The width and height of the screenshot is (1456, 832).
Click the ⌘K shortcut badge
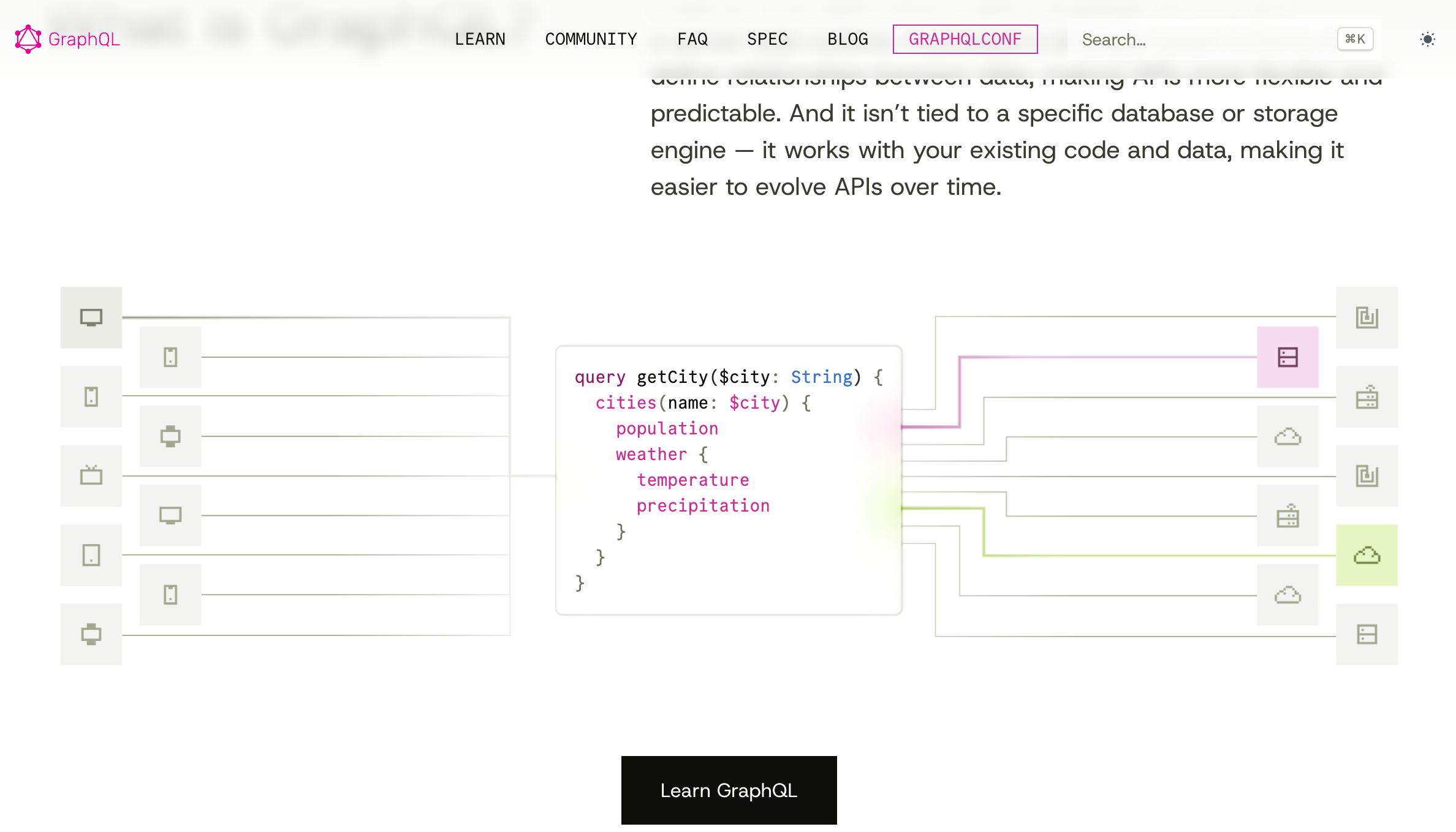1355,39
